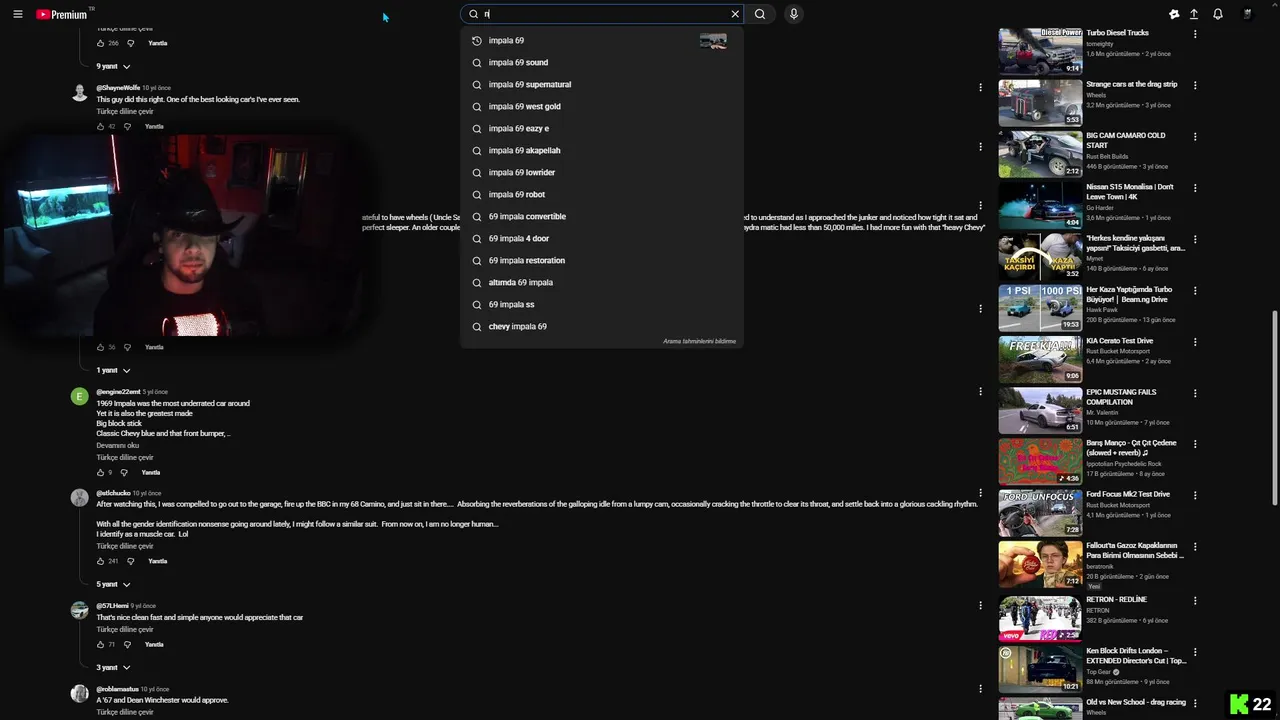Screen dimensions: 1280x720
Task: Expand the '9 yanıt' replies
Action: [113, 66]
